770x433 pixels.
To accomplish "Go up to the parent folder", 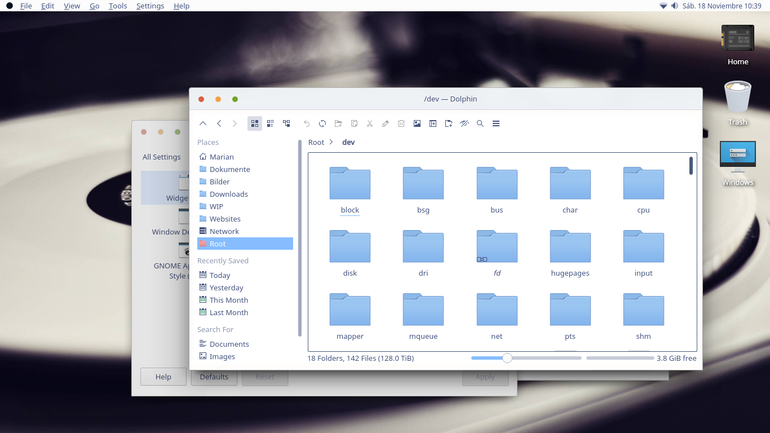I will tap(203, 124).
